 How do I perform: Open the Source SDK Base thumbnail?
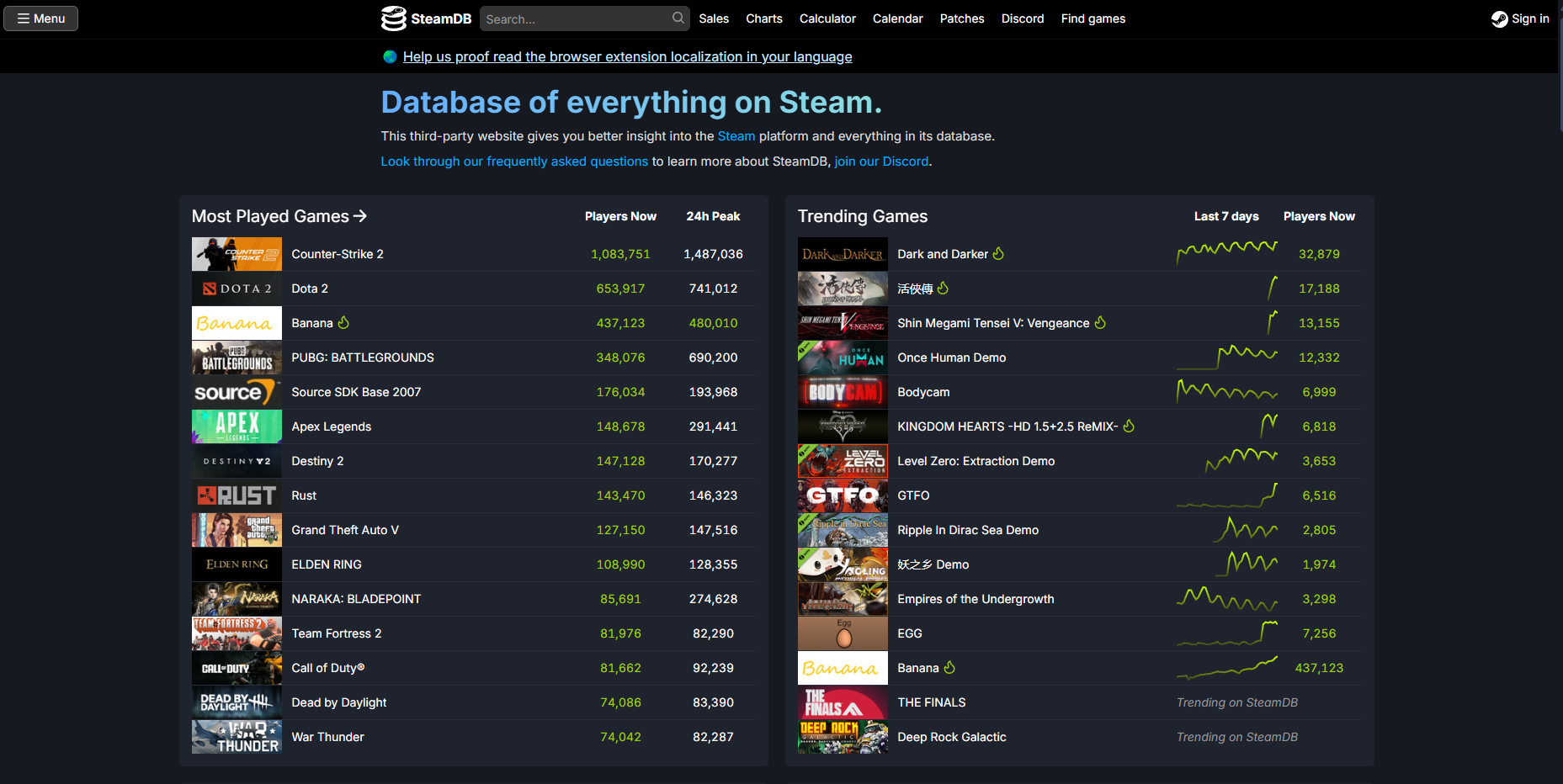(x=237, y=392)
